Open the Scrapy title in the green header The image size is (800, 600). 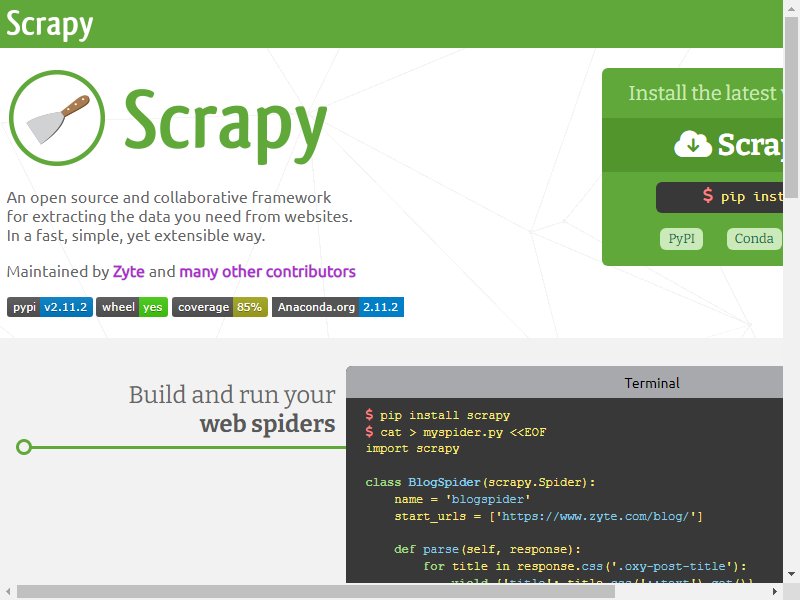[x=49, y=24]
